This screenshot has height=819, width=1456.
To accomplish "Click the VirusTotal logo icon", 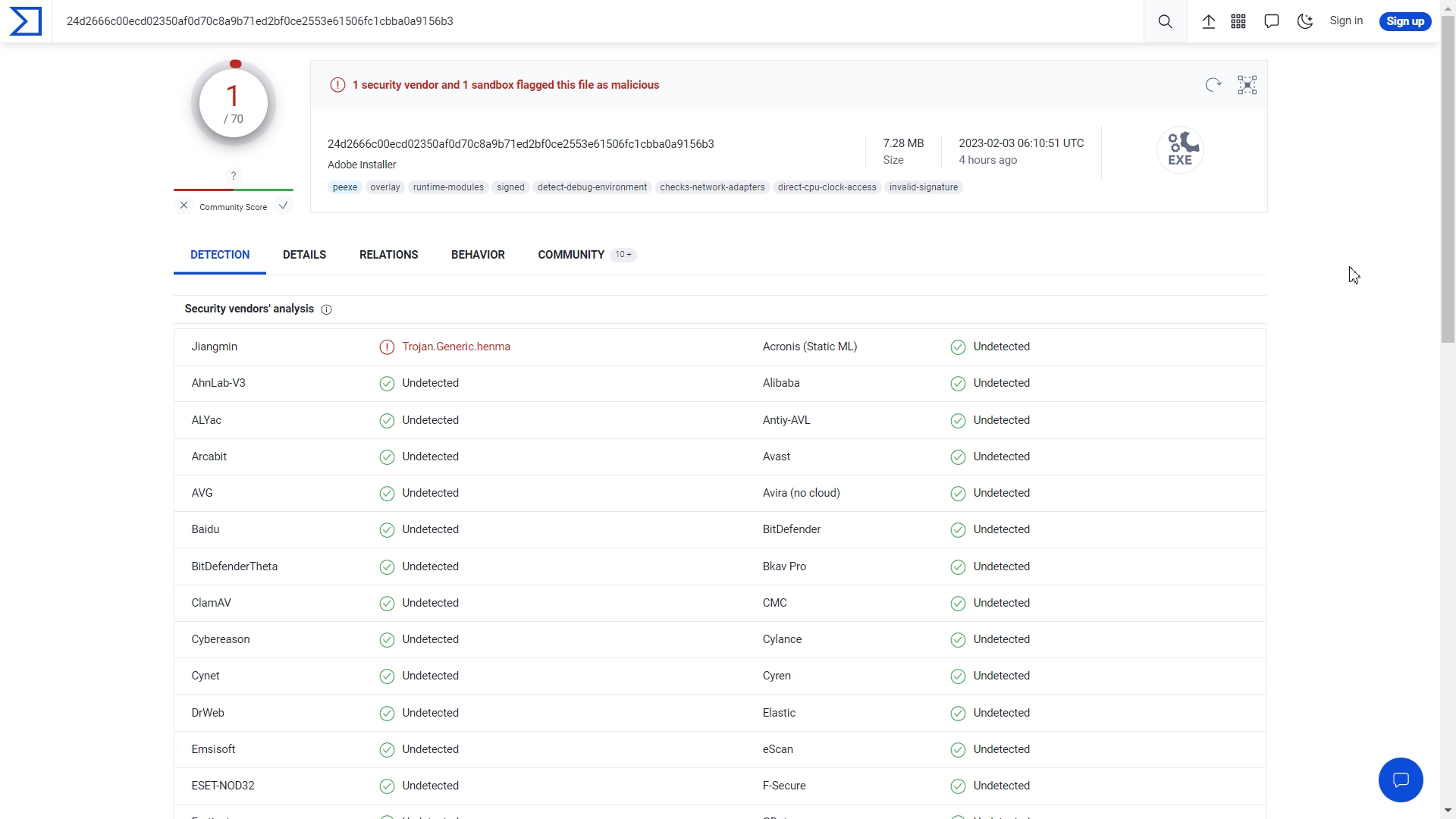I will point(26,21).
